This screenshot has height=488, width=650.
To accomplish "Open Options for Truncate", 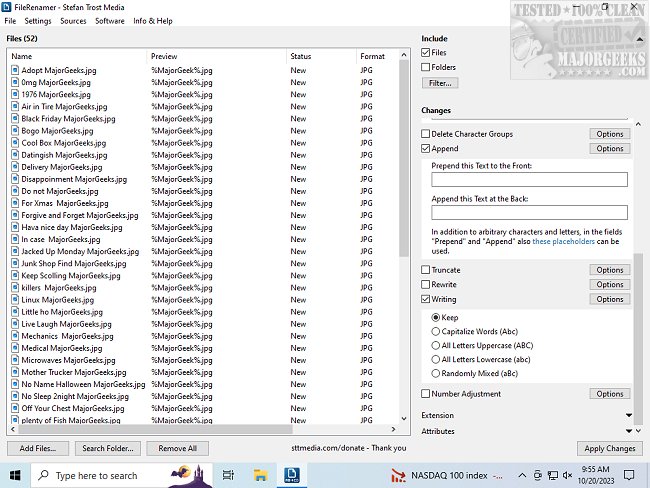I will coord(610,270).
